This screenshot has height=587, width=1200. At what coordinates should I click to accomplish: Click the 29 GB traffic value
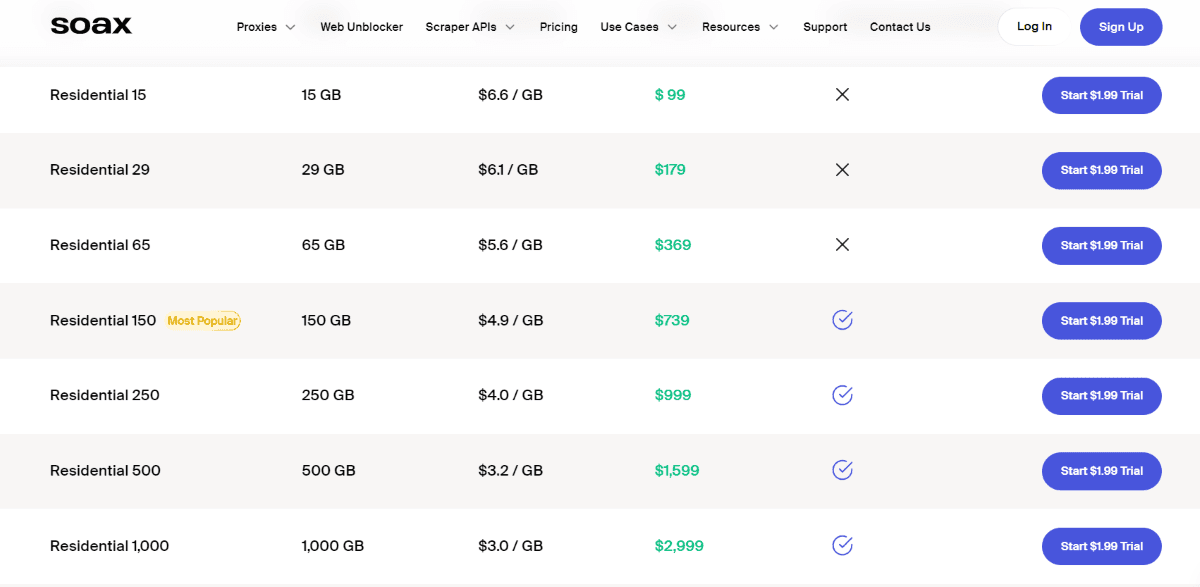tap(323, 170)
